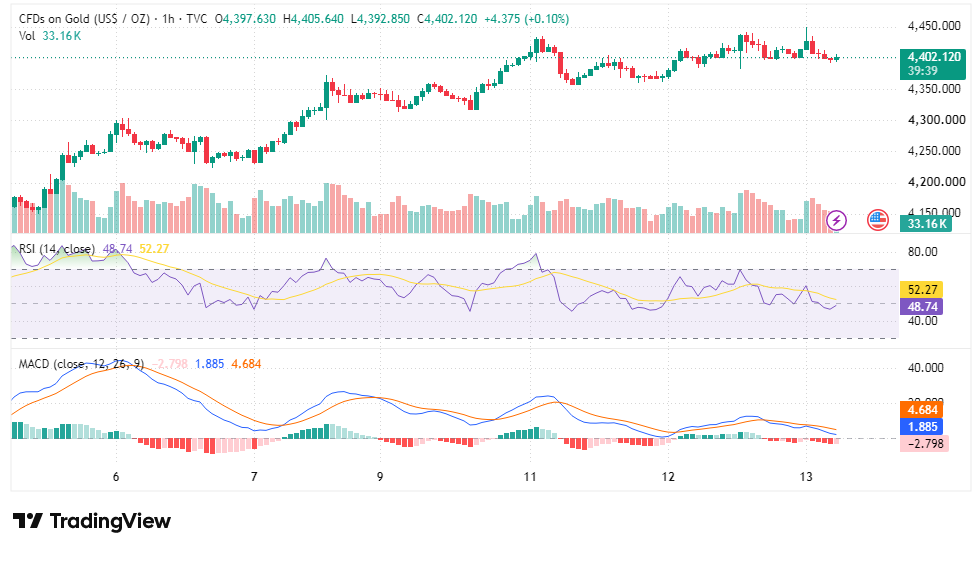The height and width of the screenshot is (574, 980).
Task: Open the TradingView logo link
Action: 92,521
